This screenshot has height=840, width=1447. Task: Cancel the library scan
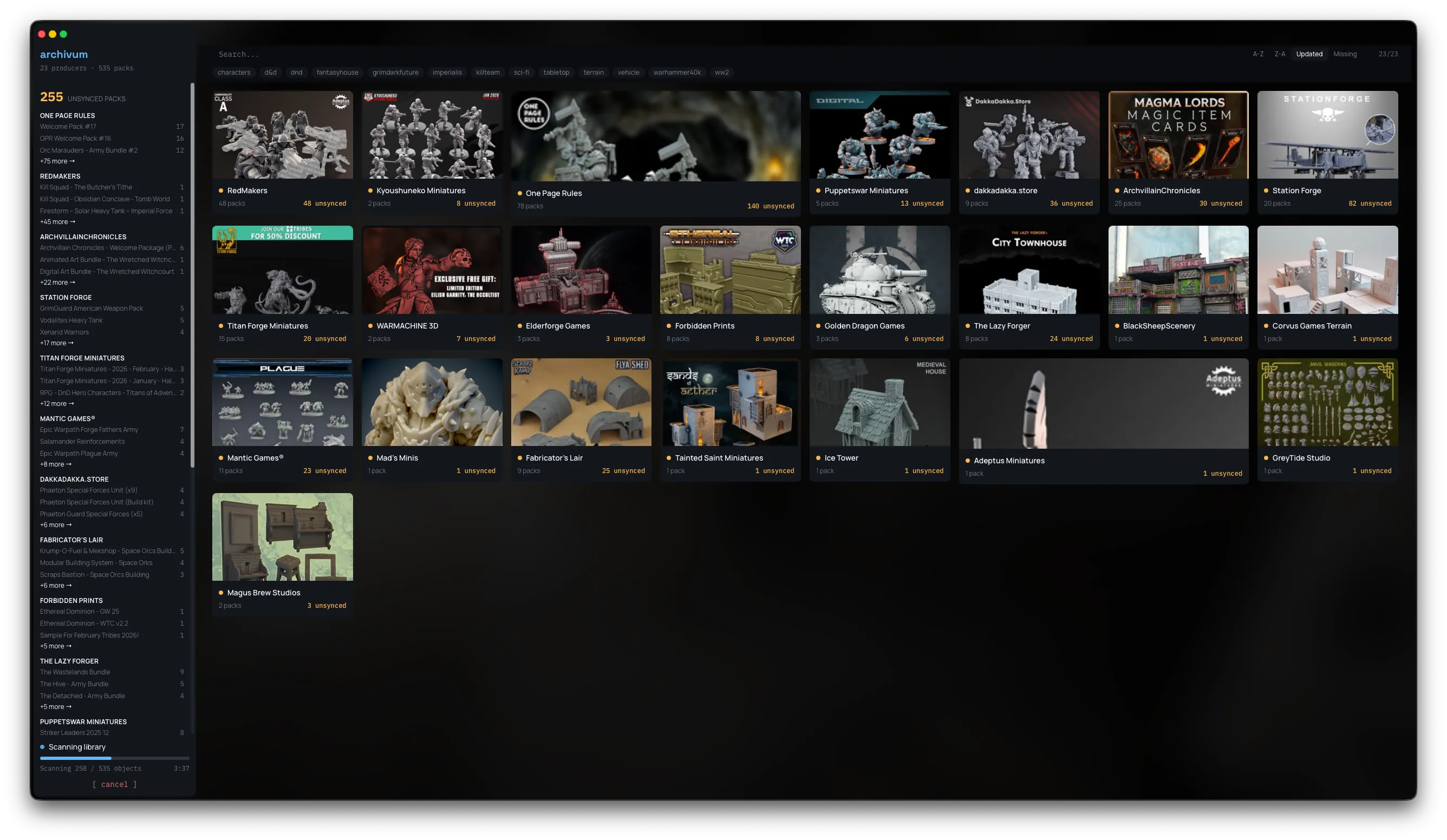pyautogui.click(x=114, y=784)
